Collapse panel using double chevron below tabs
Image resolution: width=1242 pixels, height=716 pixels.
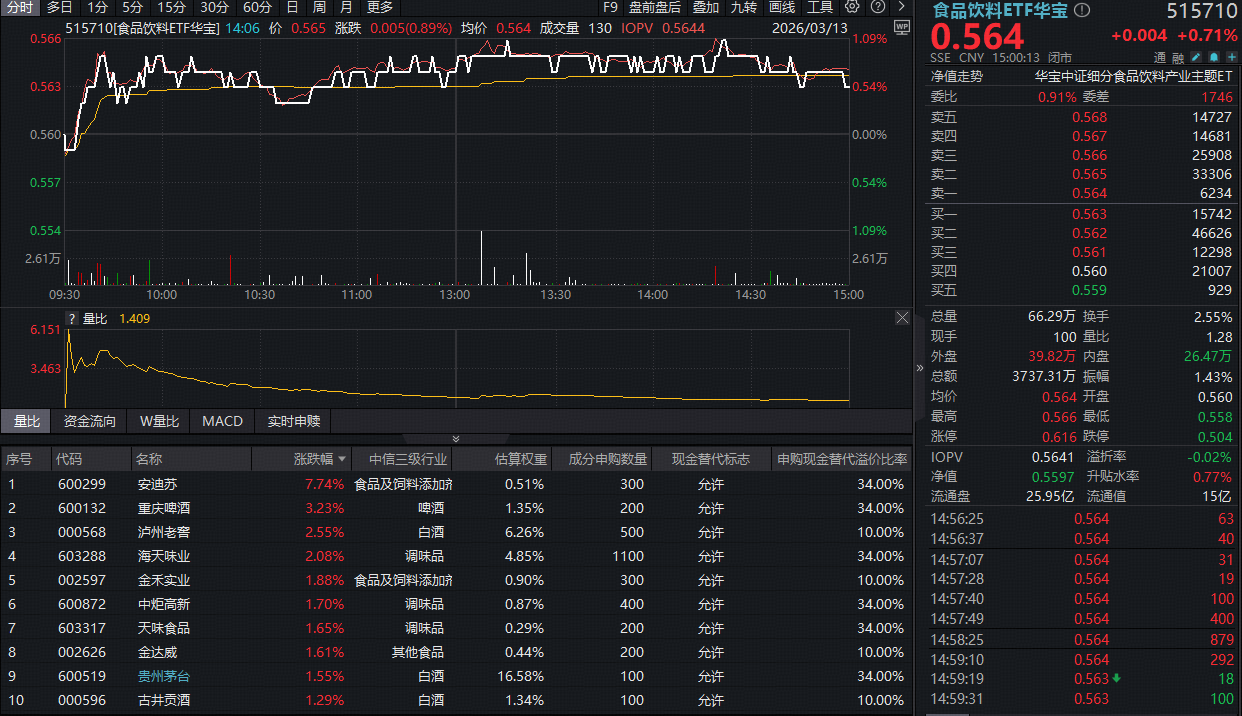pyautogui.click(x=456, y=438)
